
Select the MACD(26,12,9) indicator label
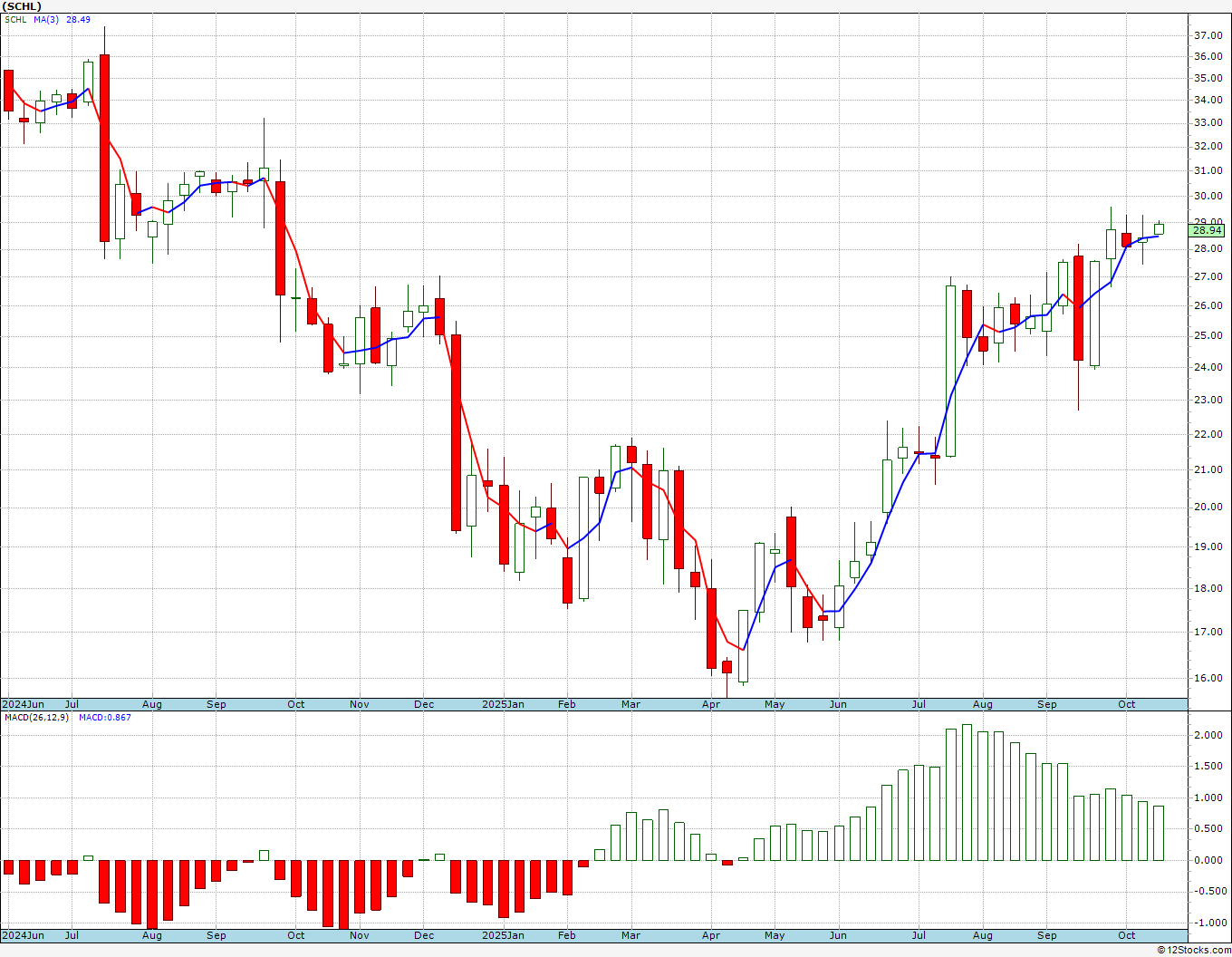click(x=36, y=718)
